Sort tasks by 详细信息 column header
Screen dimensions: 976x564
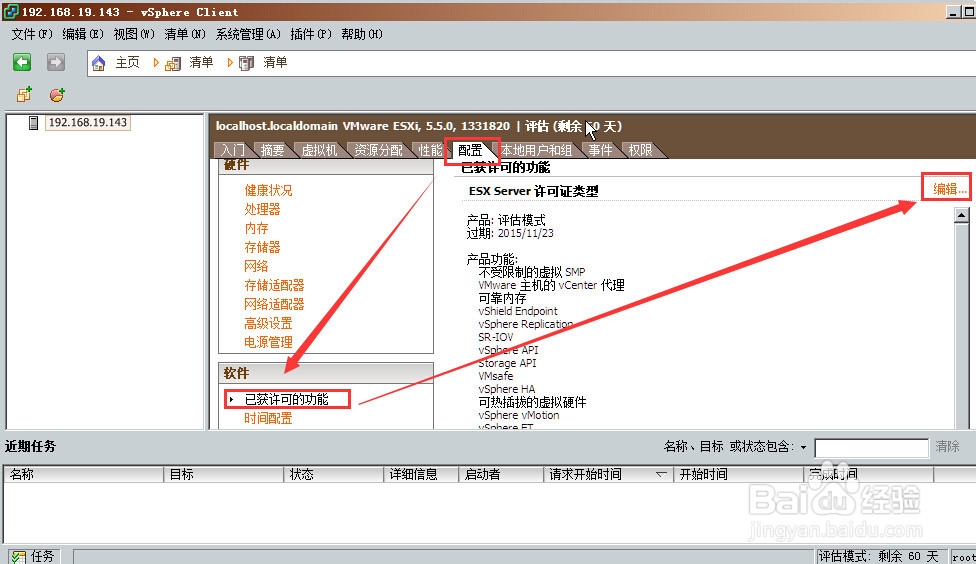coord(421,474)
